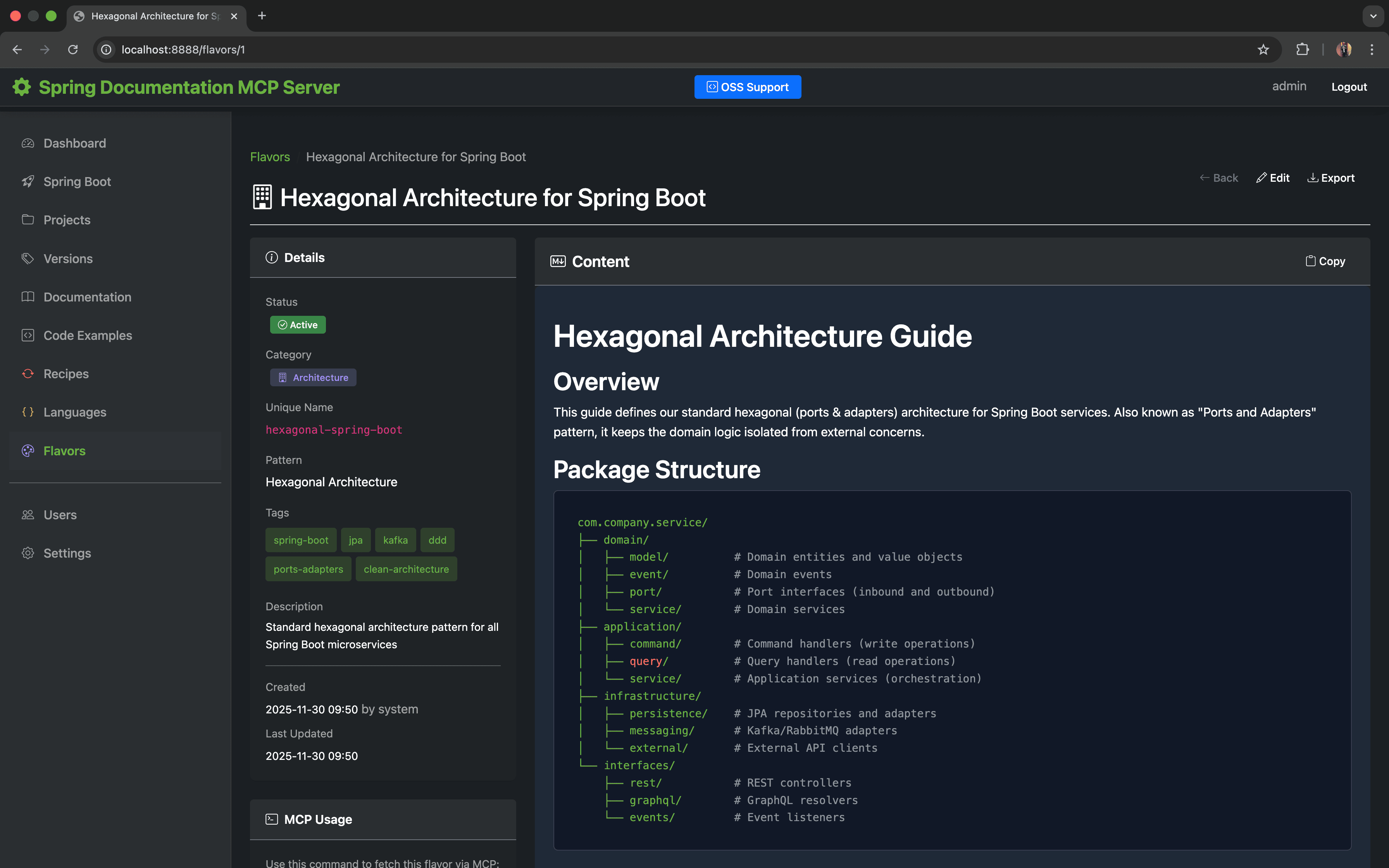This screenshot has height=868, width=1389.
Task: Click the Recipes refresh-arrows icon
Action: coord(28,374)
